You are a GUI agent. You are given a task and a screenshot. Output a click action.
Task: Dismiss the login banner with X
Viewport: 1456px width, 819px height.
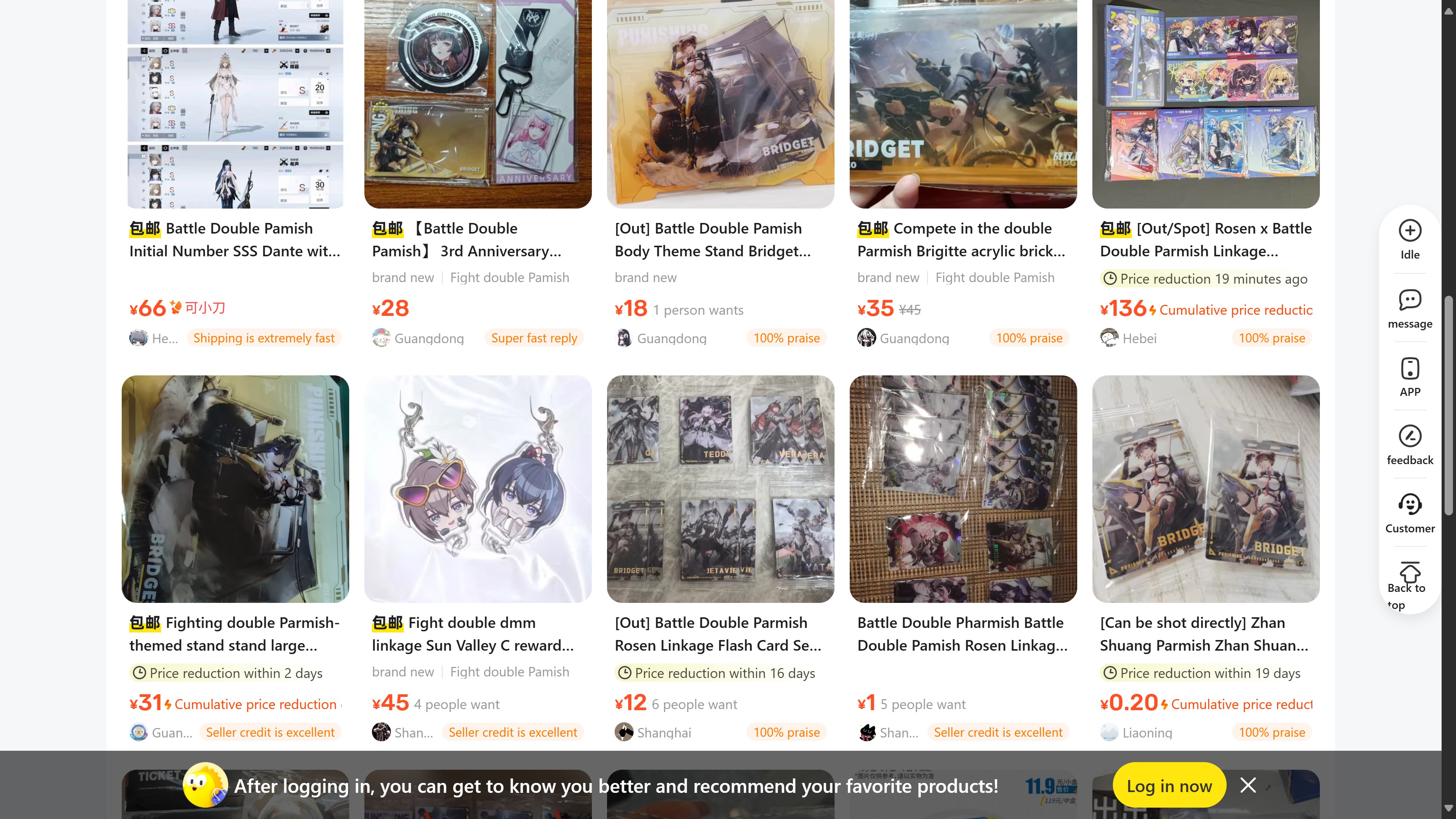tap(1248, 785)
